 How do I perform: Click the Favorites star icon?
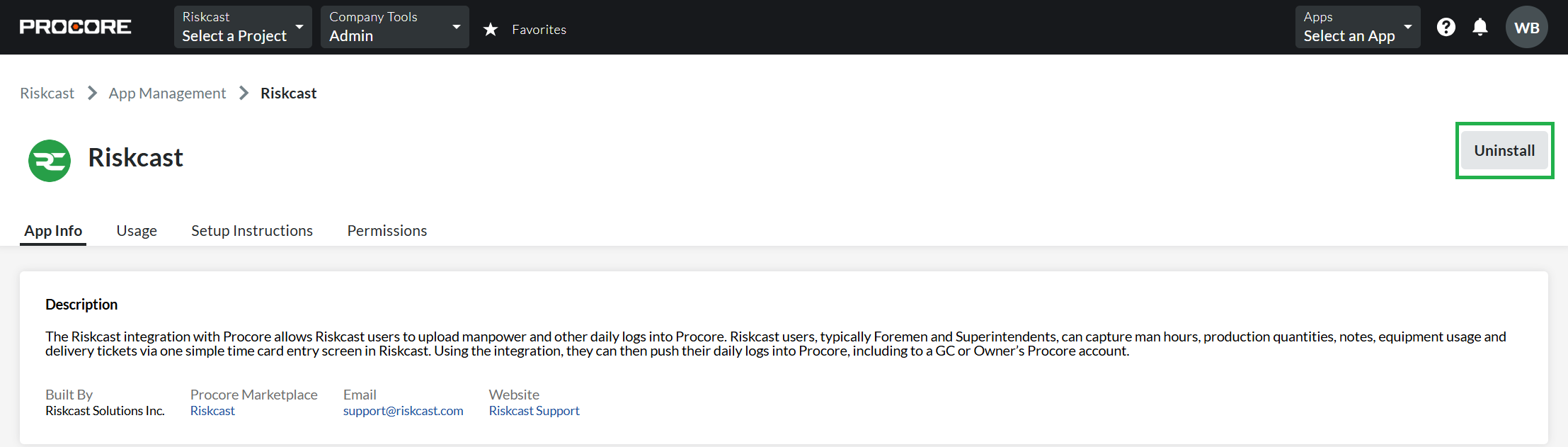pos(491,29)
